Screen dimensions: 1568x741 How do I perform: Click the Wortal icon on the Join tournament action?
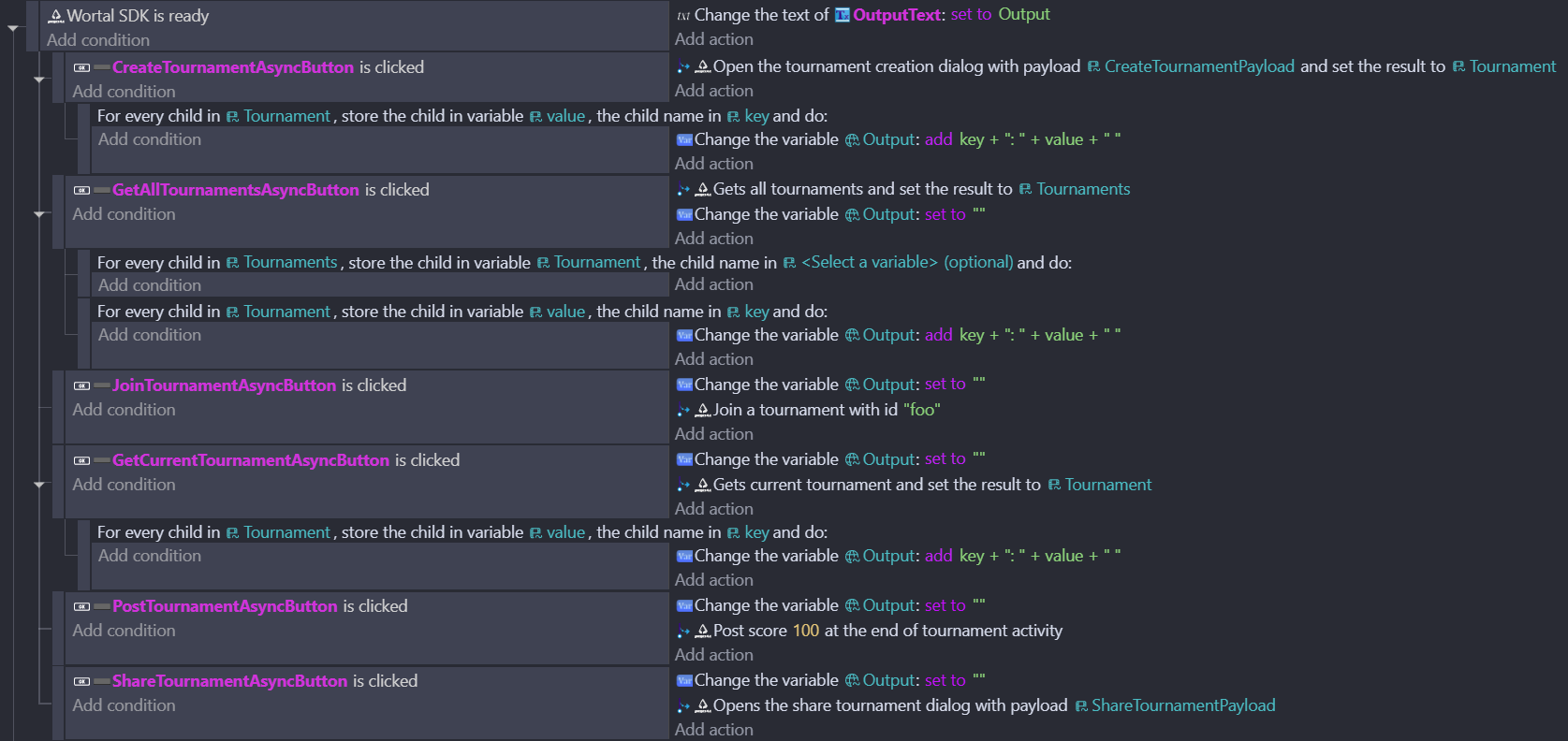coord(701,409)
